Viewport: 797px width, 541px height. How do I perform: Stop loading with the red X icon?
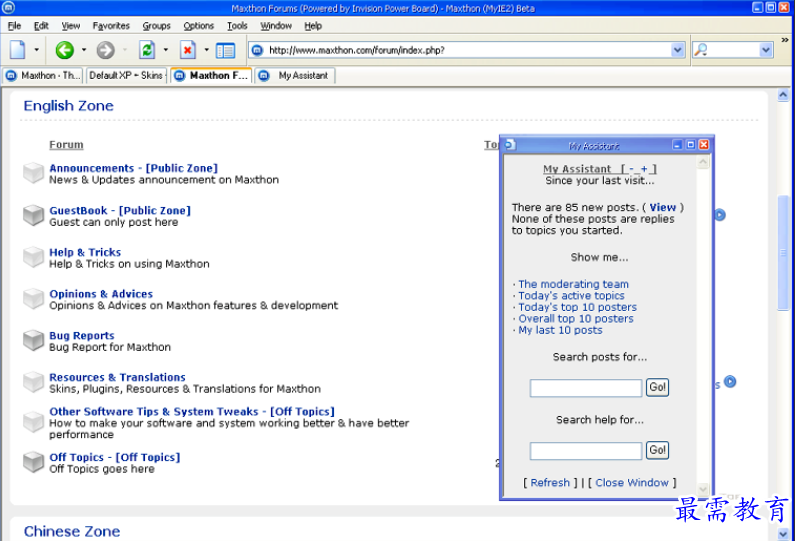tap(188, 50)
